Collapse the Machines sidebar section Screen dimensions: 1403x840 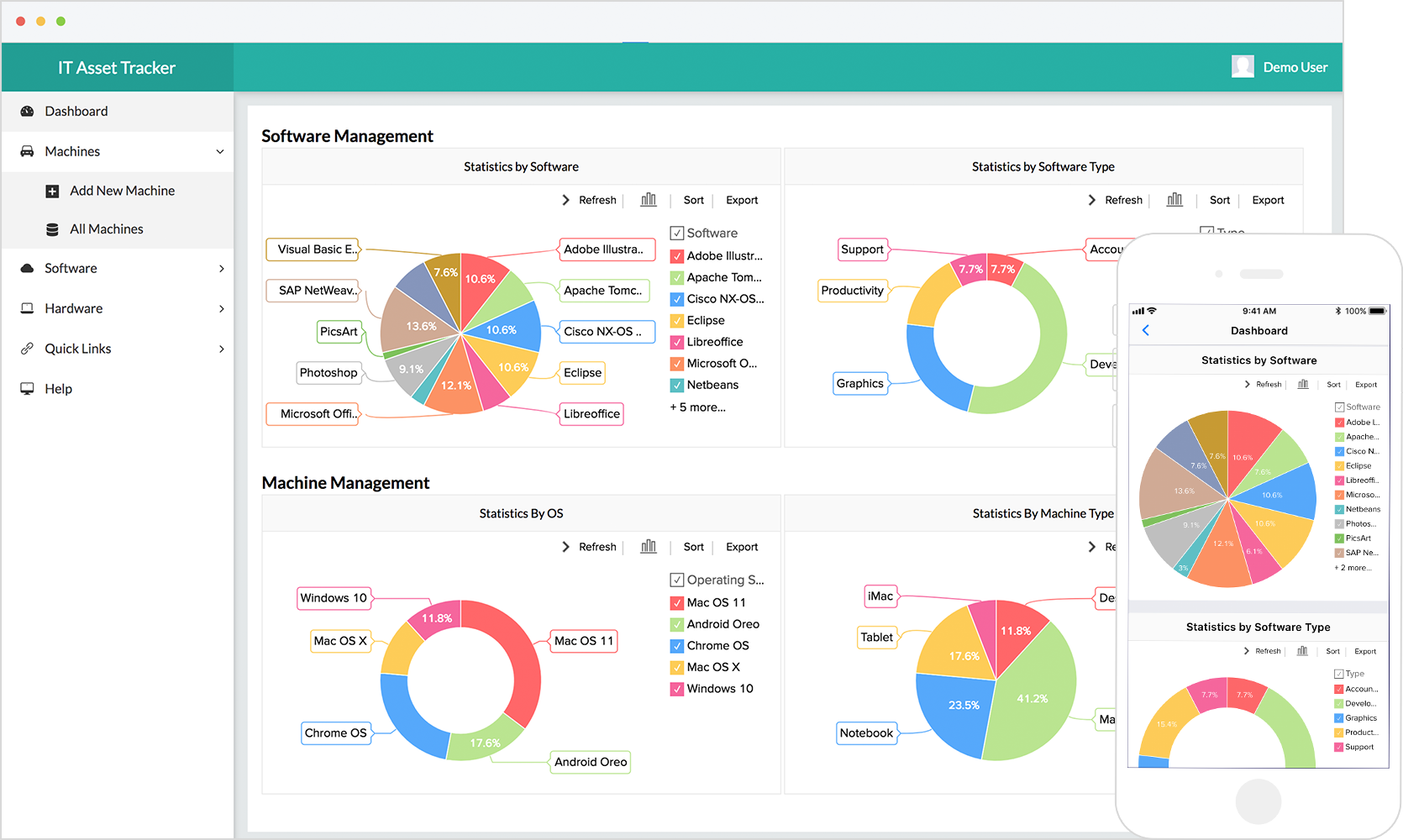(220, 152)
